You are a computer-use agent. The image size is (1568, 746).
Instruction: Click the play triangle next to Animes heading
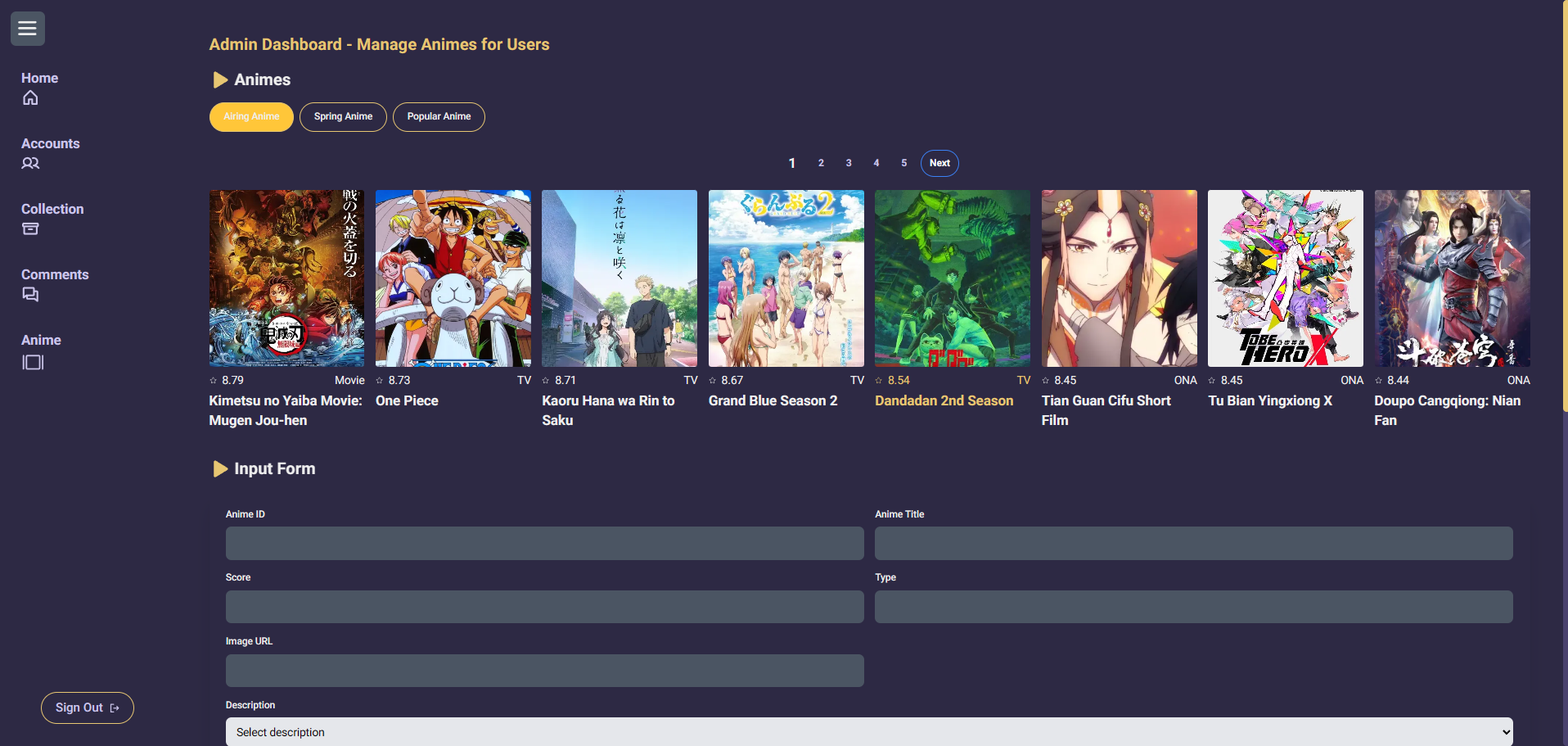pos(220,80)
